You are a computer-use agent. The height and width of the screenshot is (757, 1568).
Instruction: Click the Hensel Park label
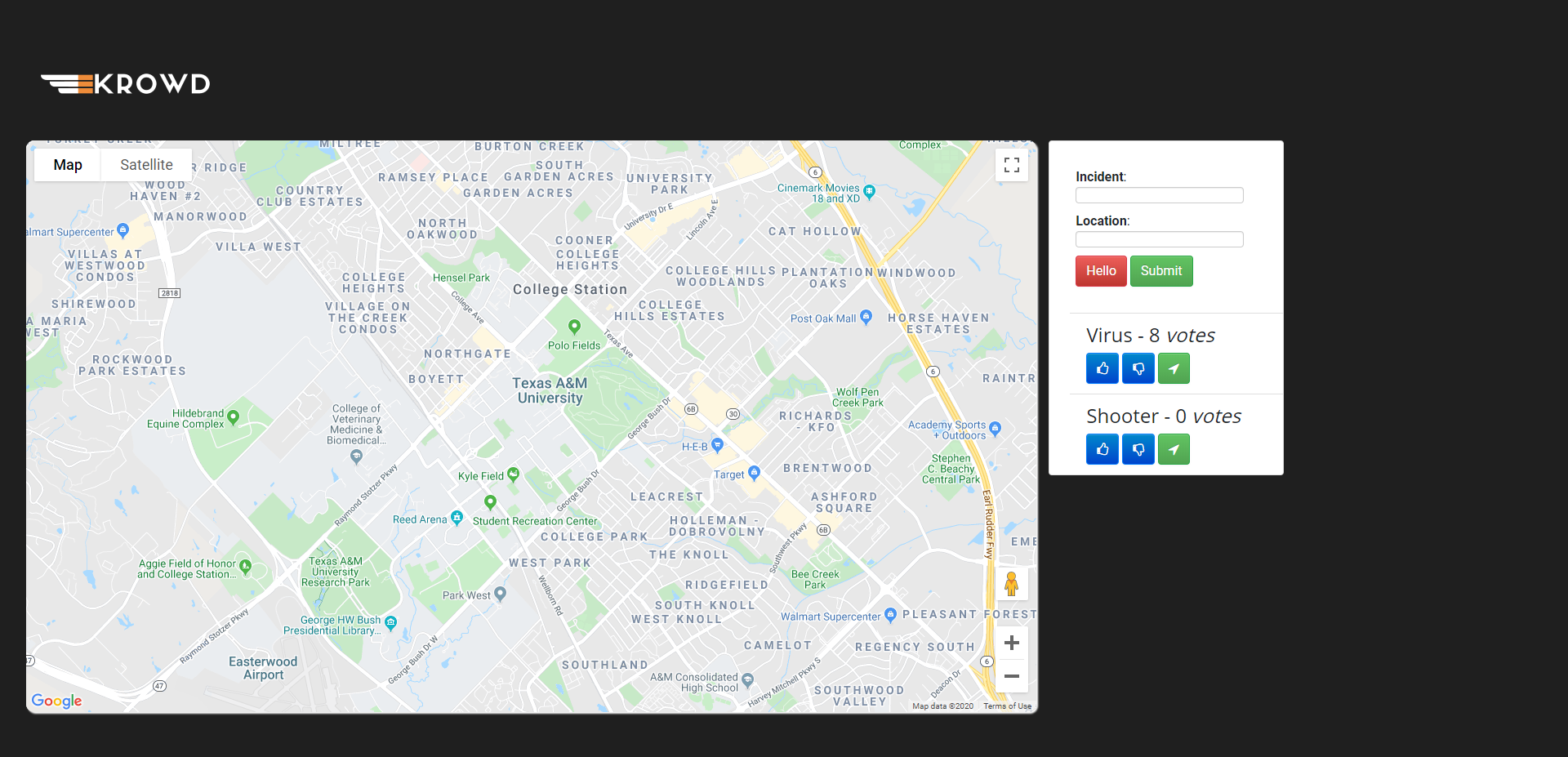[461, 278]
